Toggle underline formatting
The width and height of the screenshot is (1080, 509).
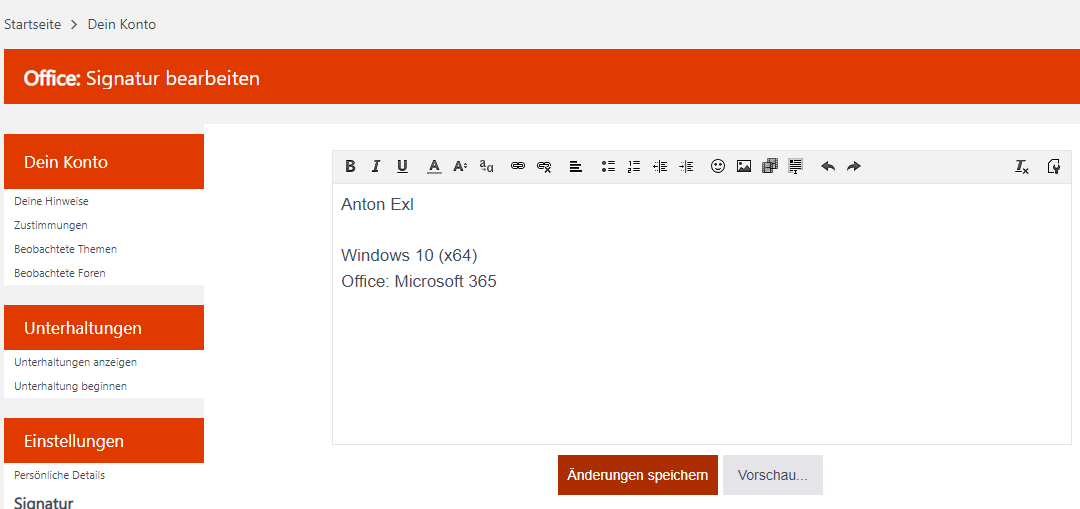pyautogui.click(x=402, y=166)
